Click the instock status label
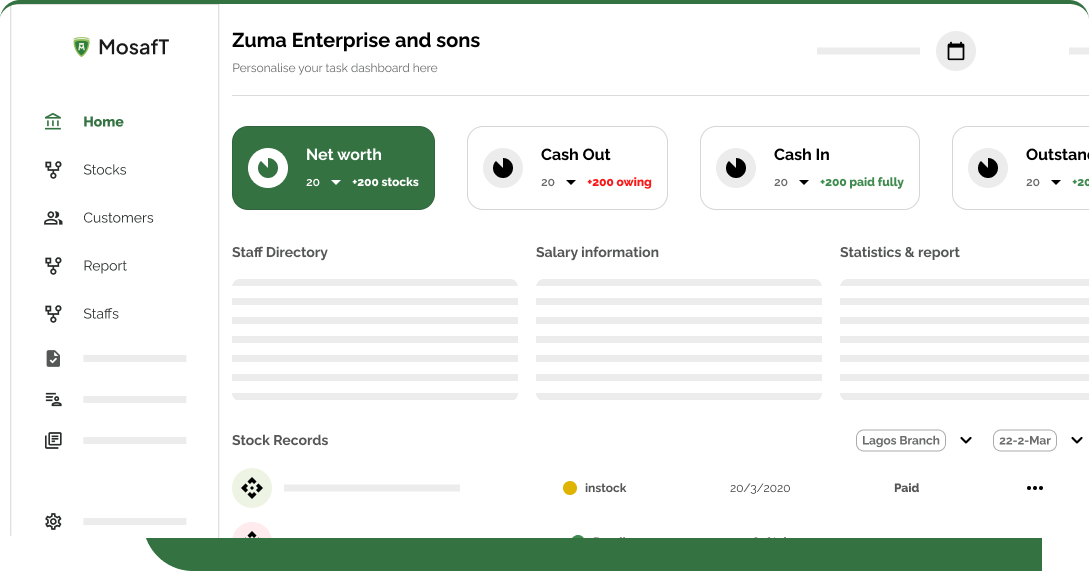Viewport: 1089px width, 571px height. point(606,488)
